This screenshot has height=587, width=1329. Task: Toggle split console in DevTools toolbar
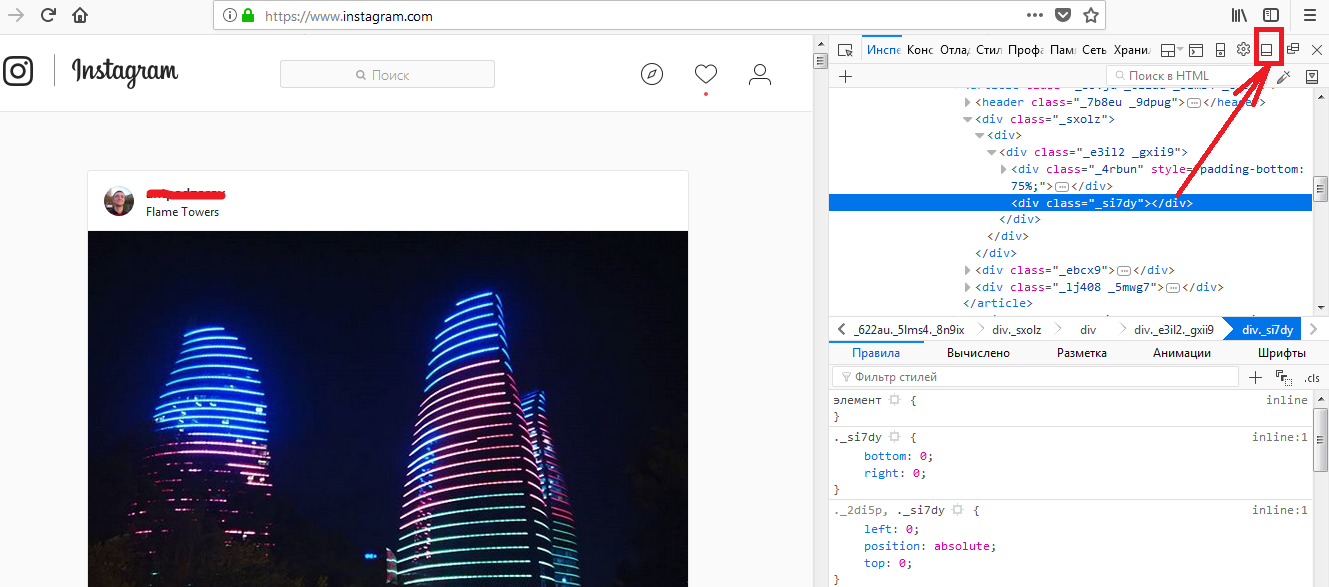coord(1195,50)
